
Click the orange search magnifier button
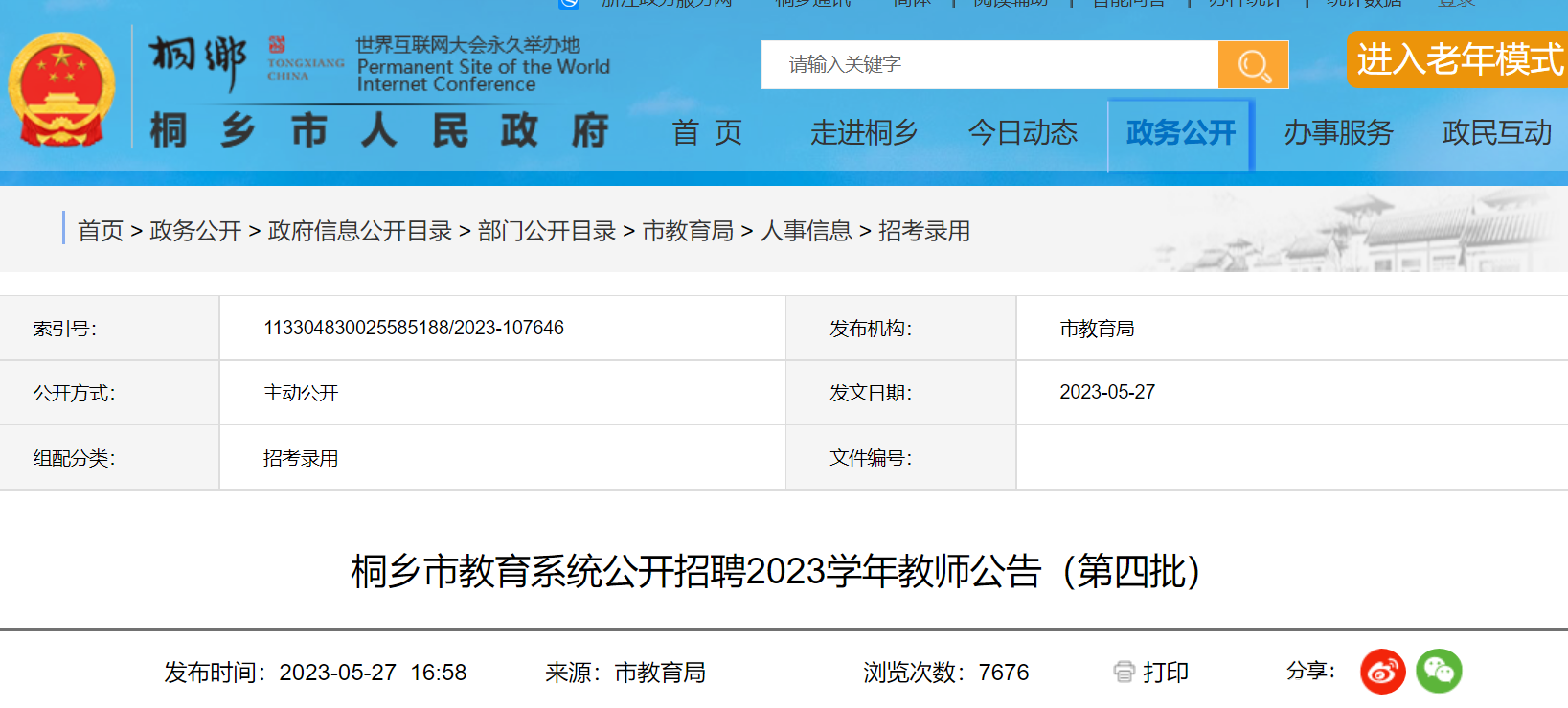pyautogui.click(x=1253, y=65)
